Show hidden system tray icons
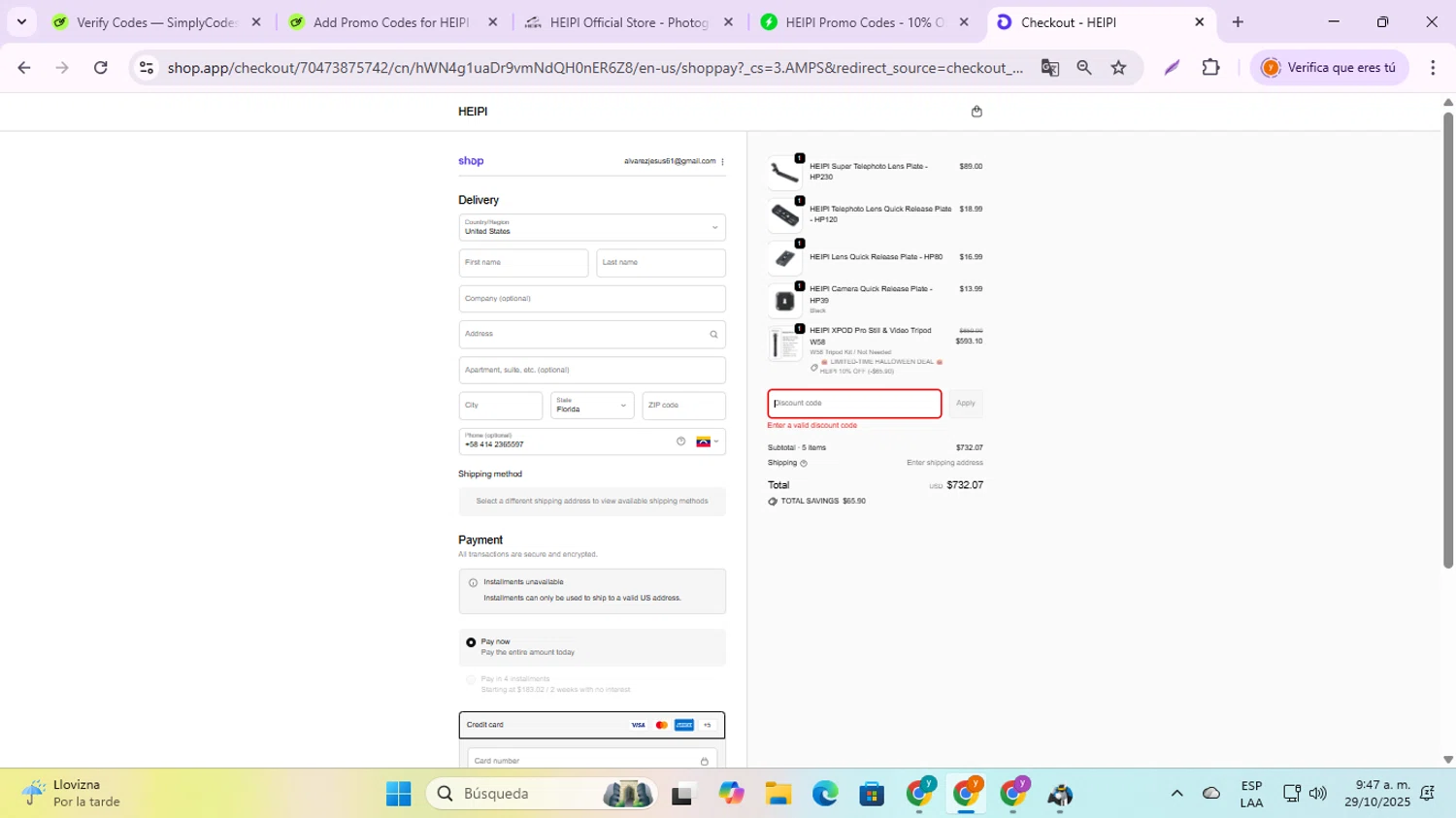1456x818 pixels. pos(1176,794)
